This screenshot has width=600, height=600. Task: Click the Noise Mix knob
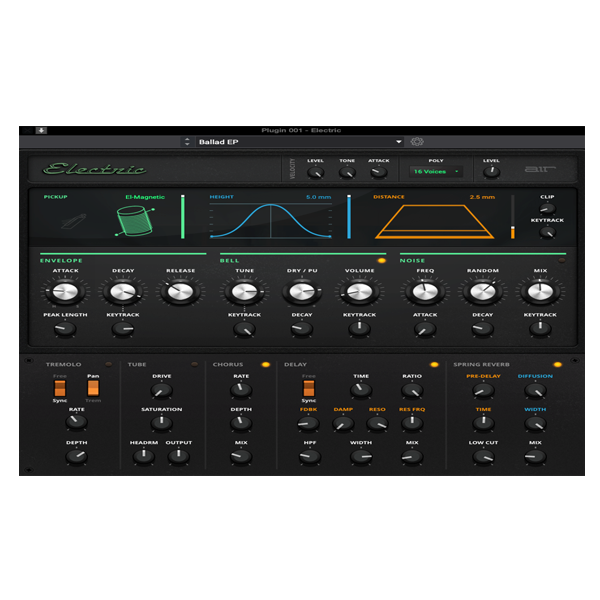(540, 292)
